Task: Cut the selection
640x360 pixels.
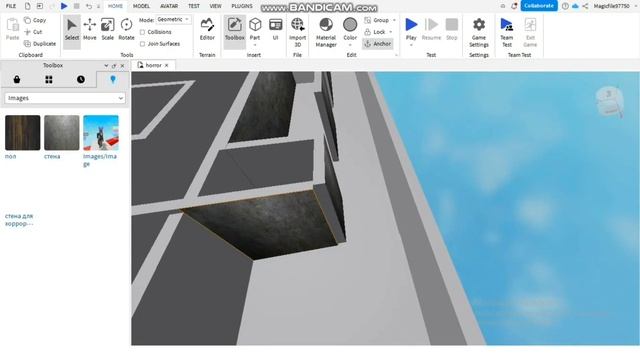Action: pos(33,32)
